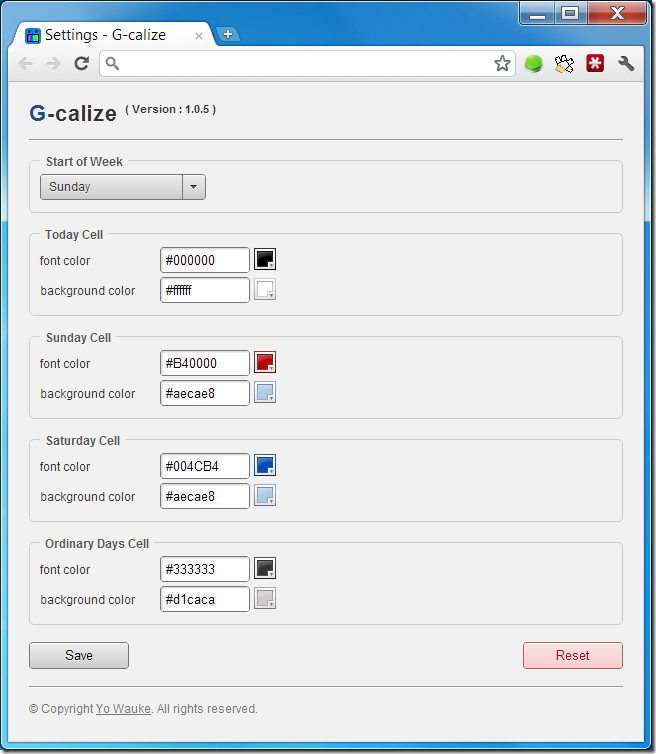This screenshot has width=656, height=754.
Task: Open Sunday Cell red font color swatch
Action: [265, 362]
